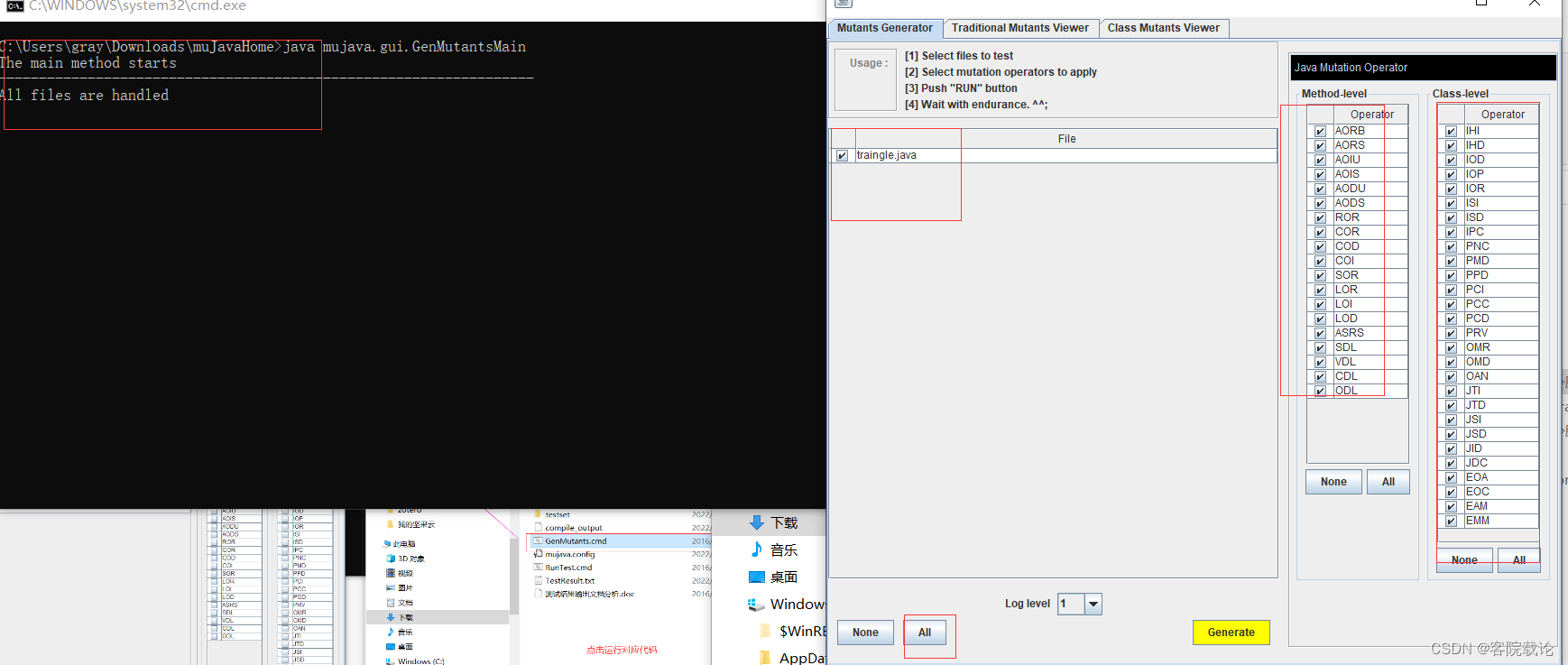Toggle the ASRS operator checkbox
This screenshot has width=1568, height=665.
[x=1320, y=333]
